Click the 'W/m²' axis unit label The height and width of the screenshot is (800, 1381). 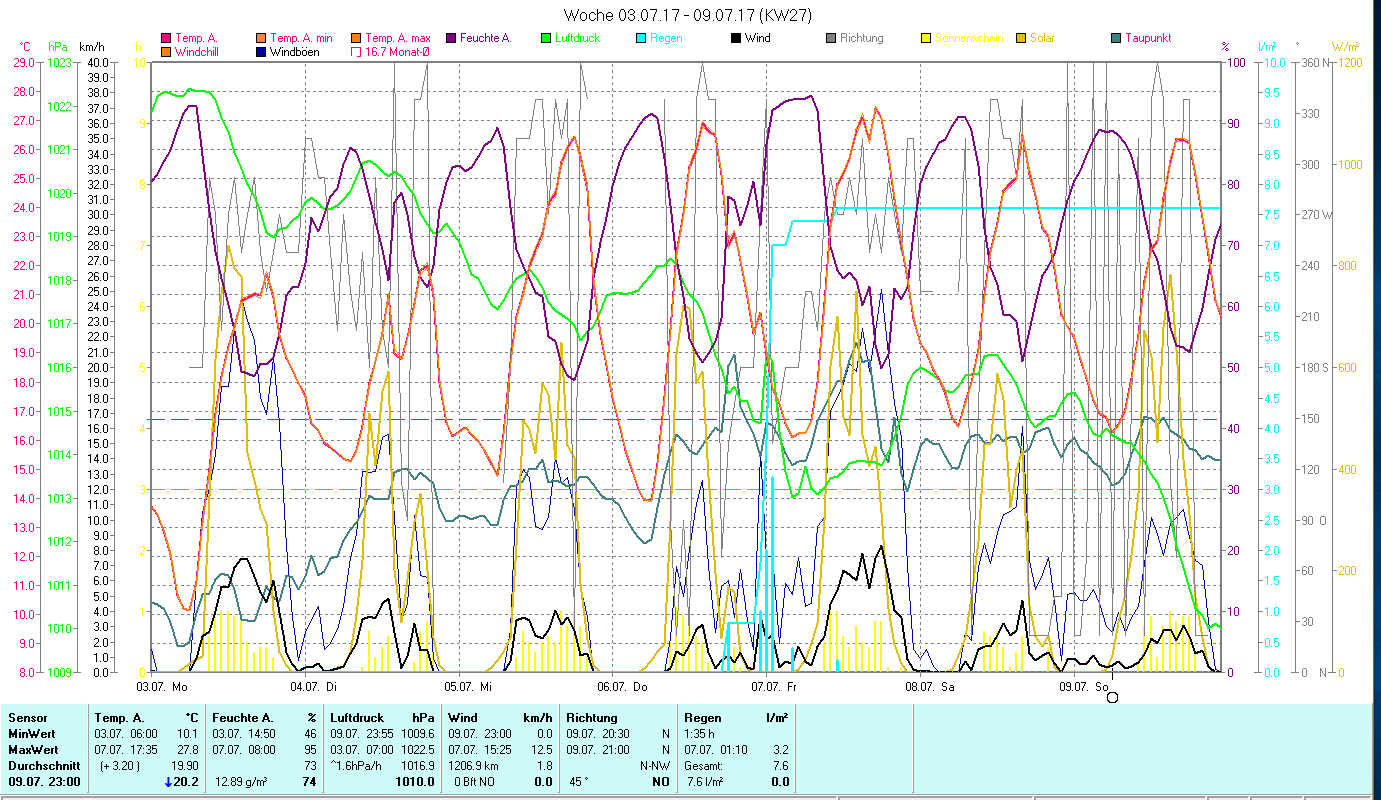point(1344,47)
